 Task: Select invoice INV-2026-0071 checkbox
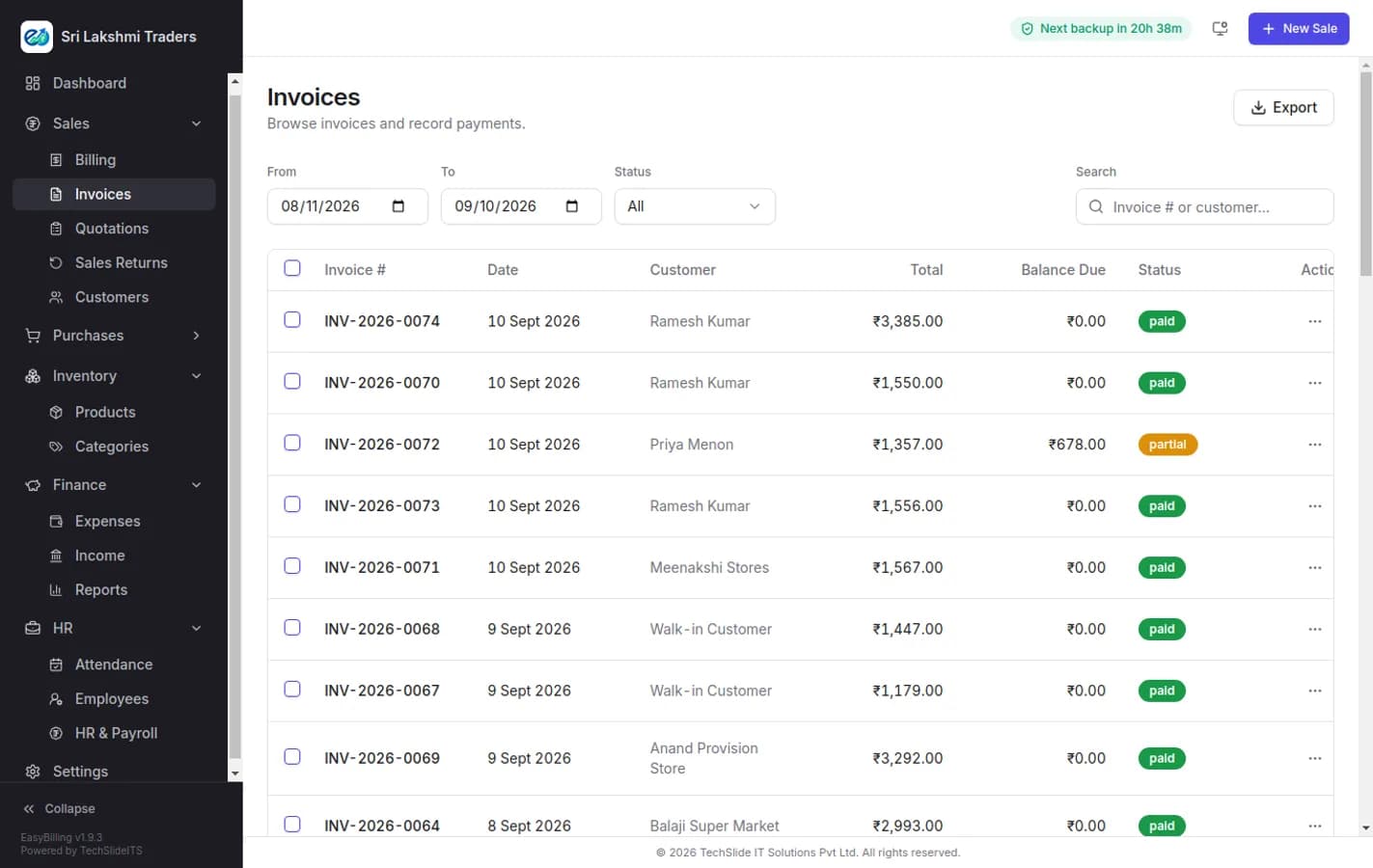point(292,566)
